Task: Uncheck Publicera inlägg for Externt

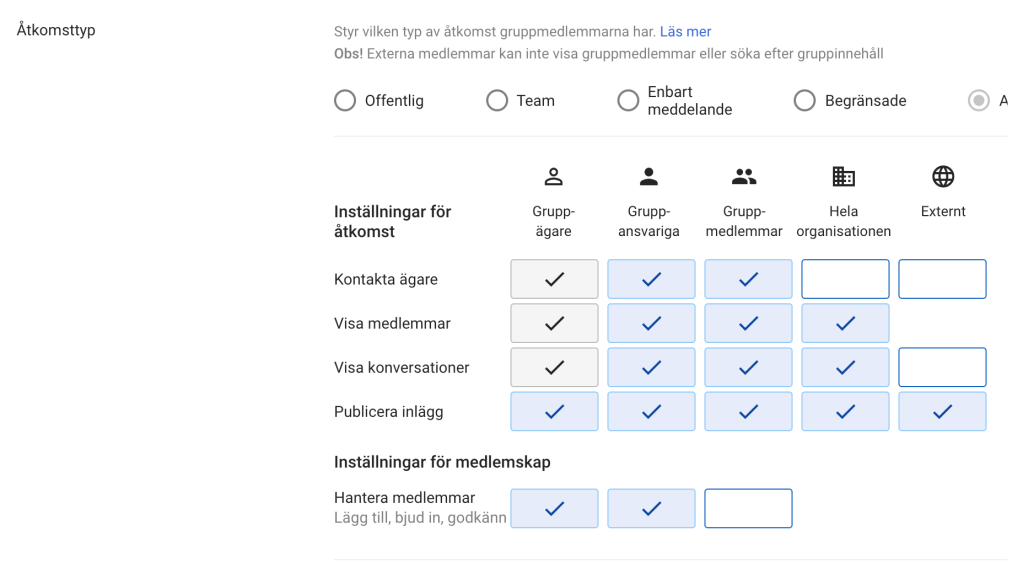Action: pyautogui.click(x=942, y=411)
